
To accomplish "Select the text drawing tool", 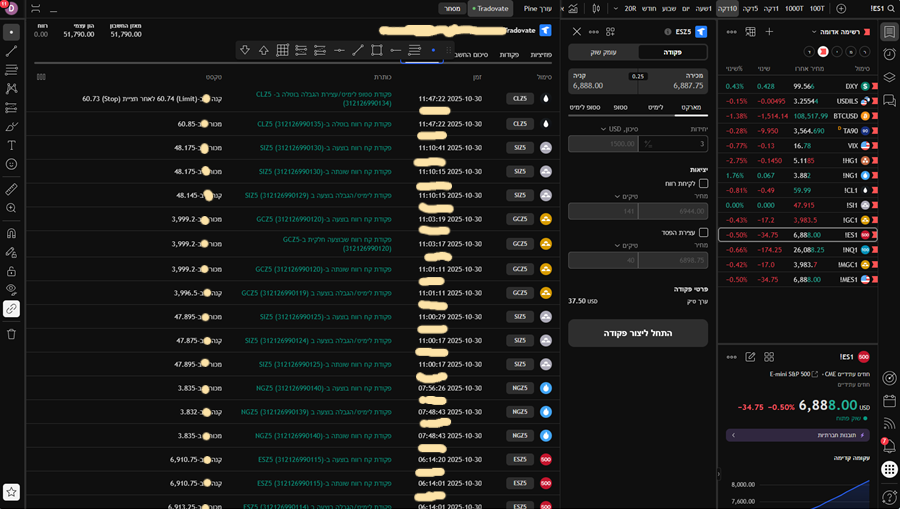I will (x=12, y=145).
